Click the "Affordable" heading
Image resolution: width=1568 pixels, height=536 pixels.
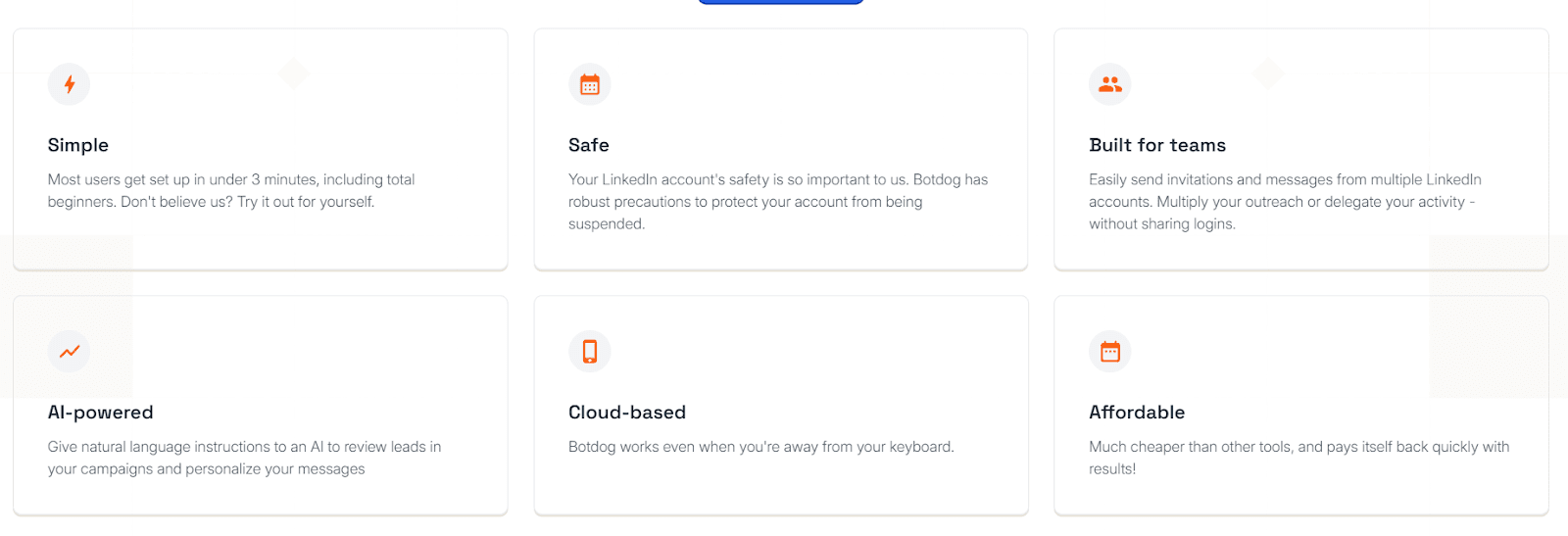[1137, 413]
